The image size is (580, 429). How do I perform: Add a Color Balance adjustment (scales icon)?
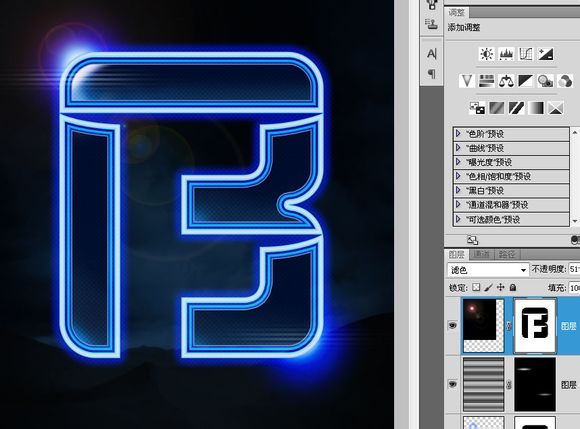(x=506, y=81)
